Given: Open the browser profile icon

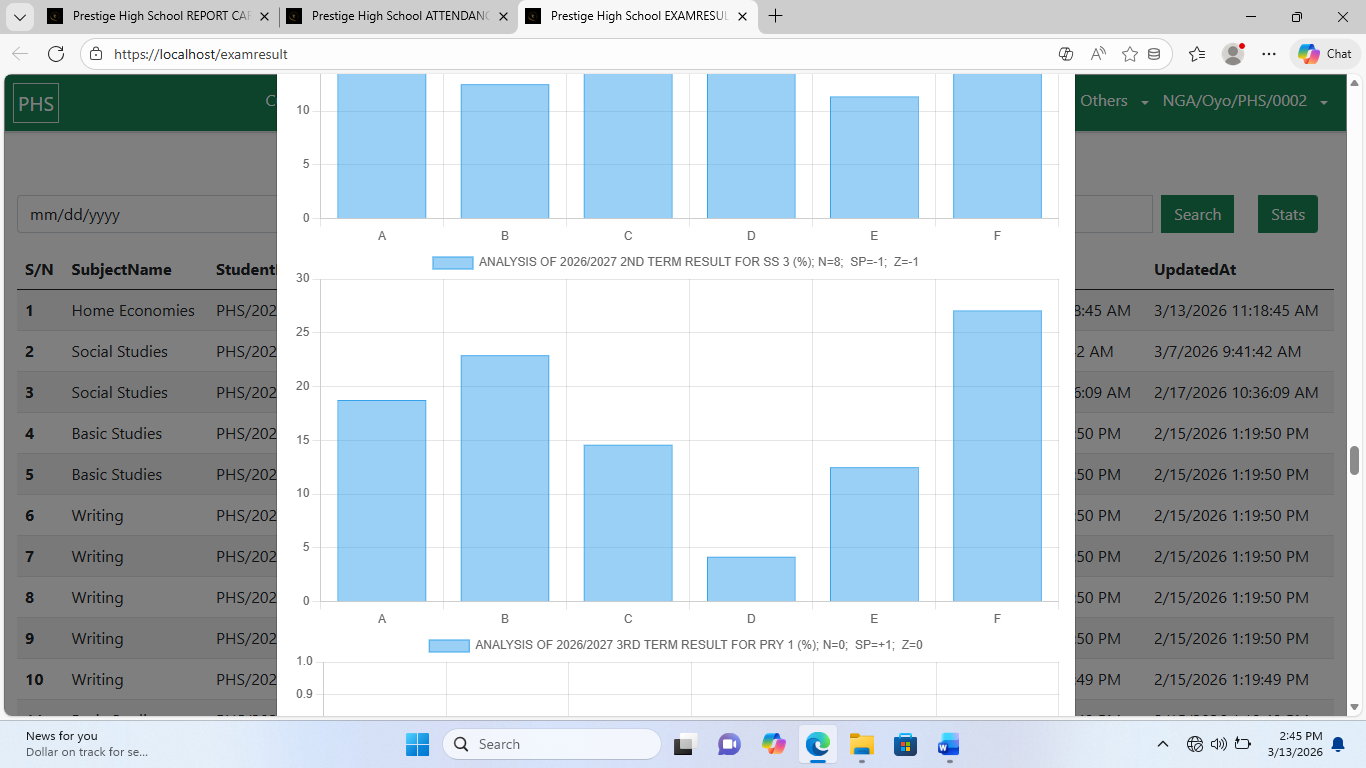Looking at the screenshot, I should coord(1233,54).
